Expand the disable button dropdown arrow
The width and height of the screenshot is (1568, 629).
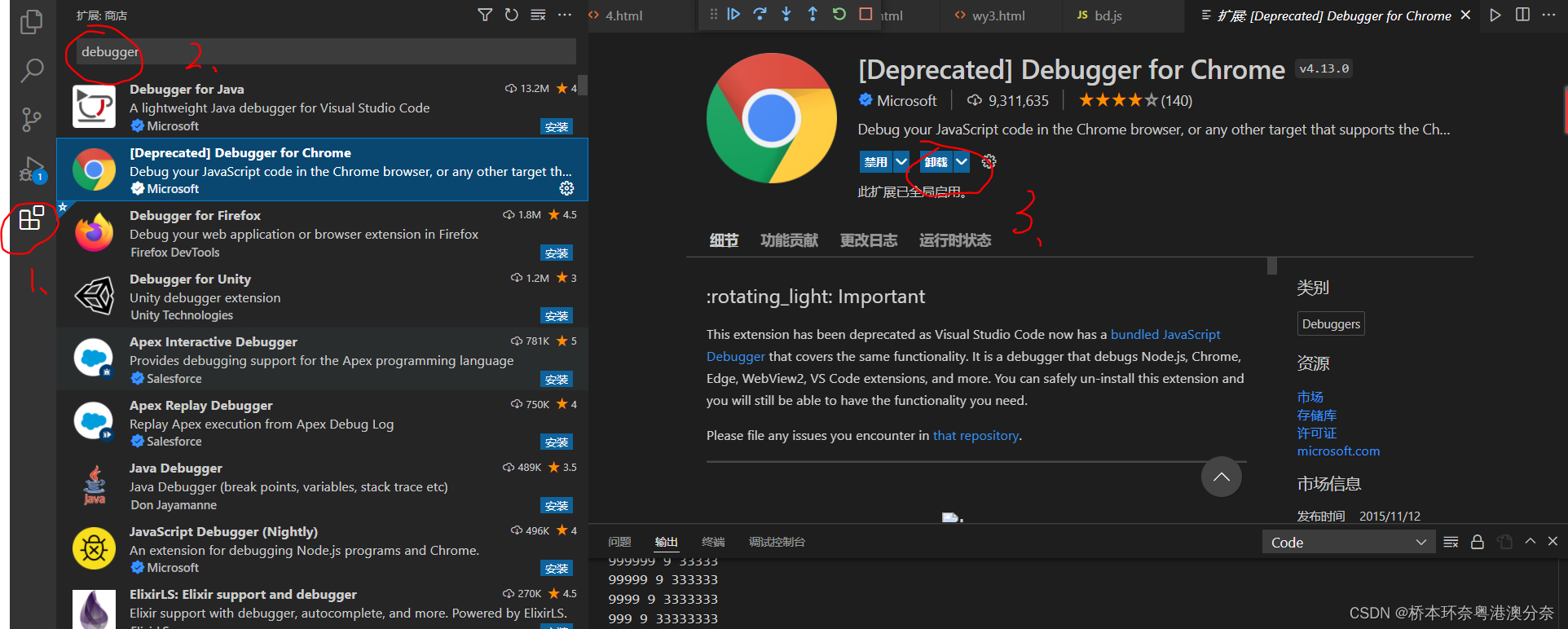click(901, 161)
